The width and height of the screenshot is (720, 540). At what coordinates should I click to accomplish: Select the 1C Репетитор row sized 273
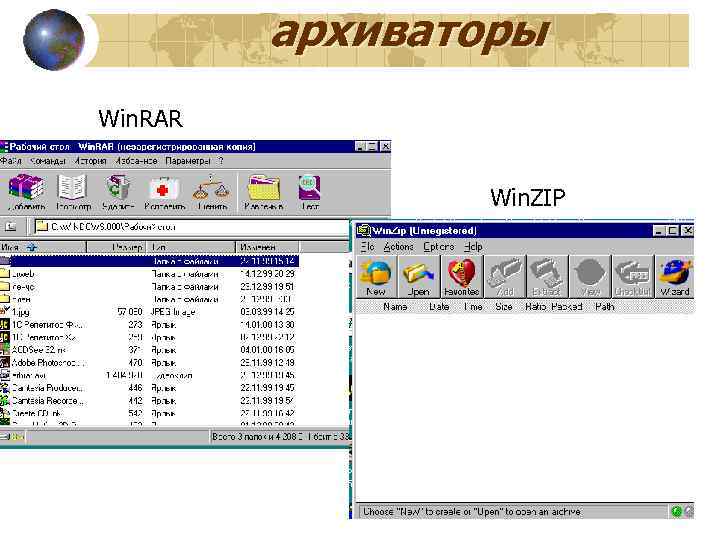pyautogui.click(x=149, y=325)
